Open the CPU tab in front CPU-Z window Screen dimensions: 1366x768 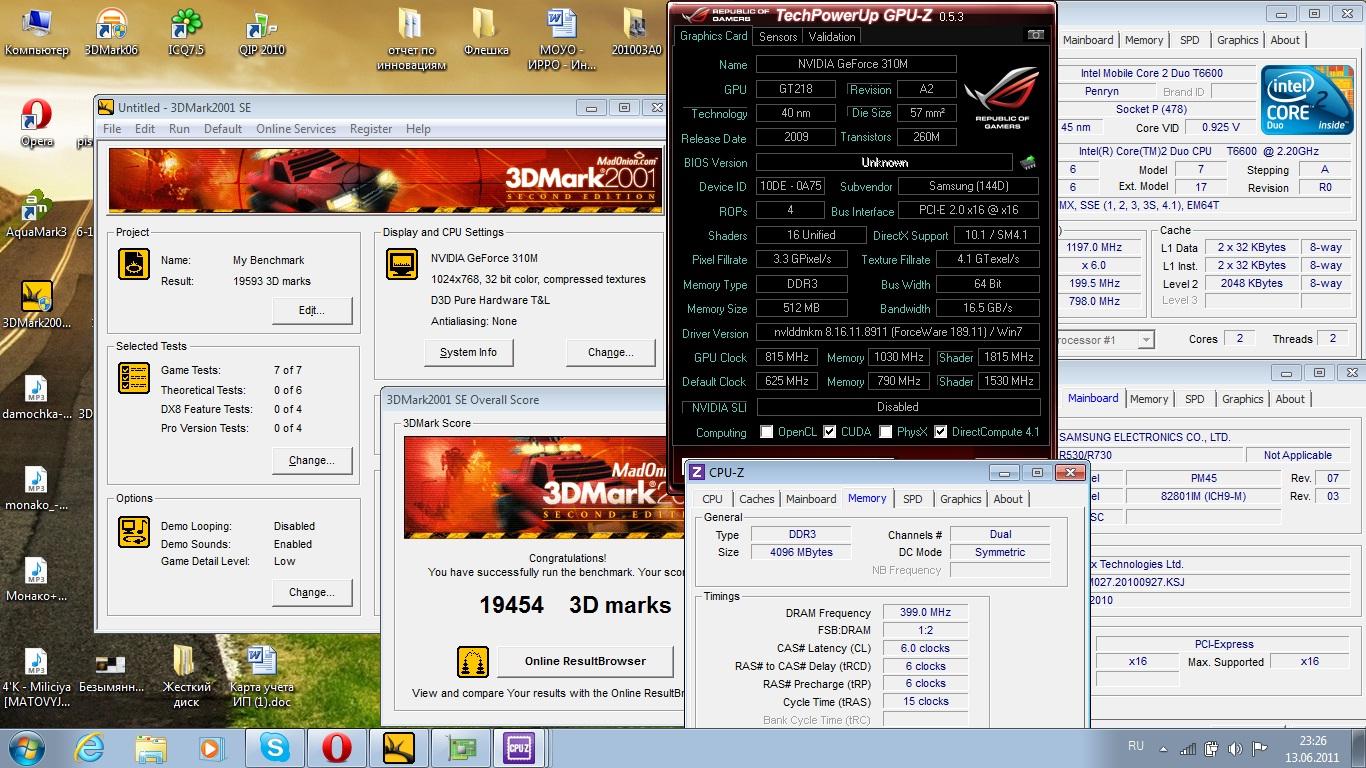click(712, 499)
